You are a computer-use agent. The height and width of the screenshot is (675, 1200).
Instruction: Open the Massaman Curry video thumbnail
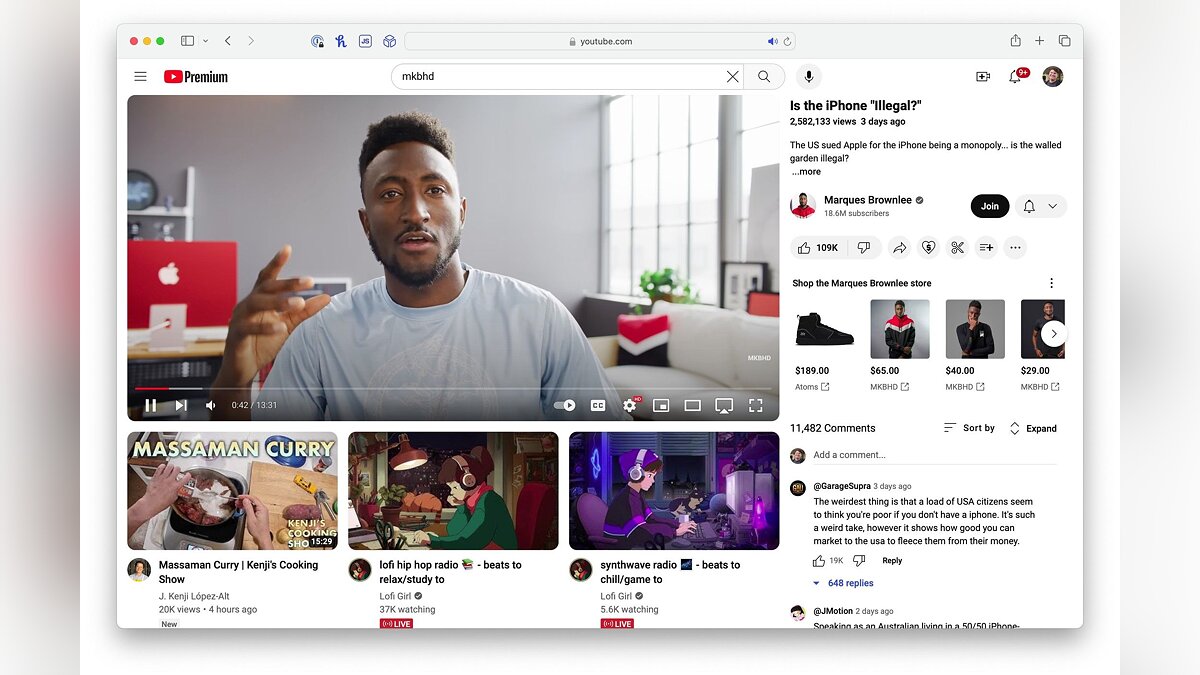click(232, 491)
